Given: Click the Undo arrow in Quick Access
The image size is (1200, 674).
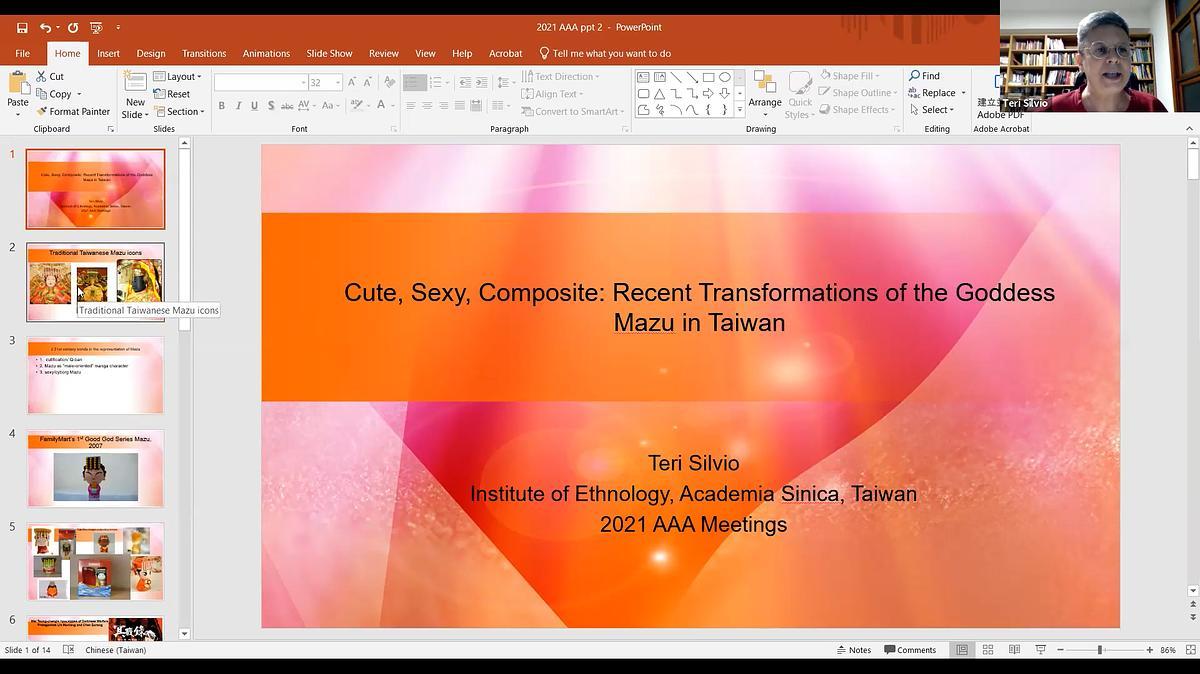Looking at the screenshot, I should [x=46, y=28].
